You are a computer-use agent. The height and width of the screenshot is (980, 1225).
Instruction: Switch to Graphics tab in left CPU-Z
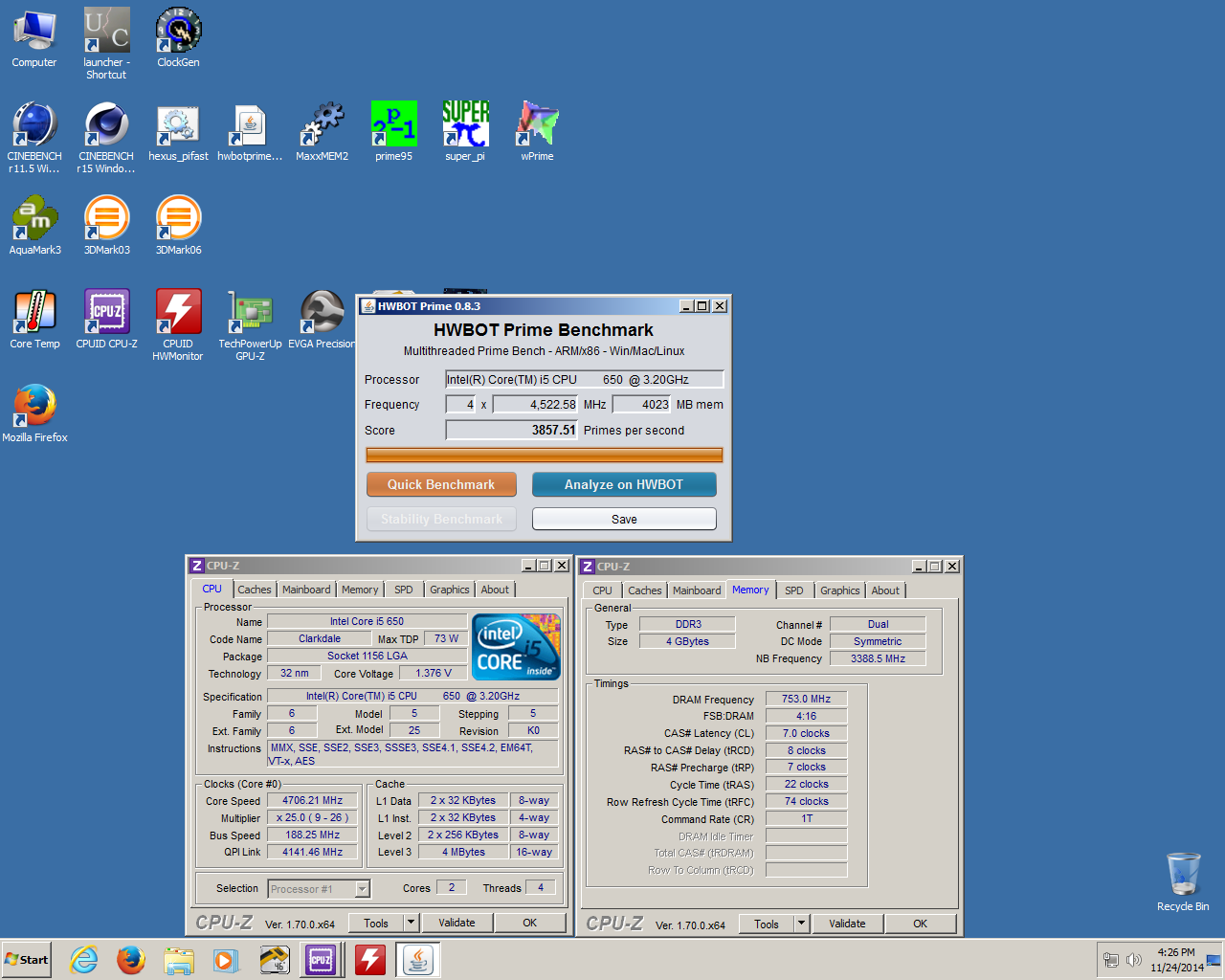450,590
